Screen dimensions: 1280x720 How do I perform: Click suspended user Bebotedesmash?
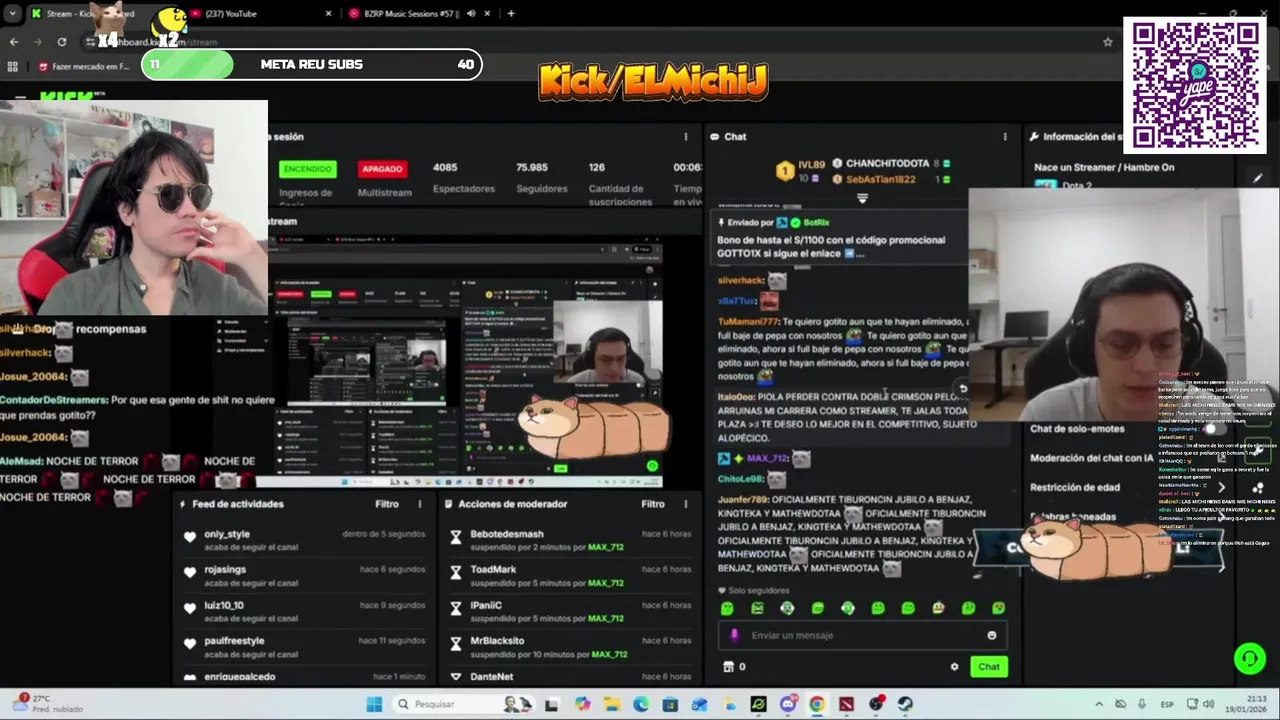pos(507,534)
